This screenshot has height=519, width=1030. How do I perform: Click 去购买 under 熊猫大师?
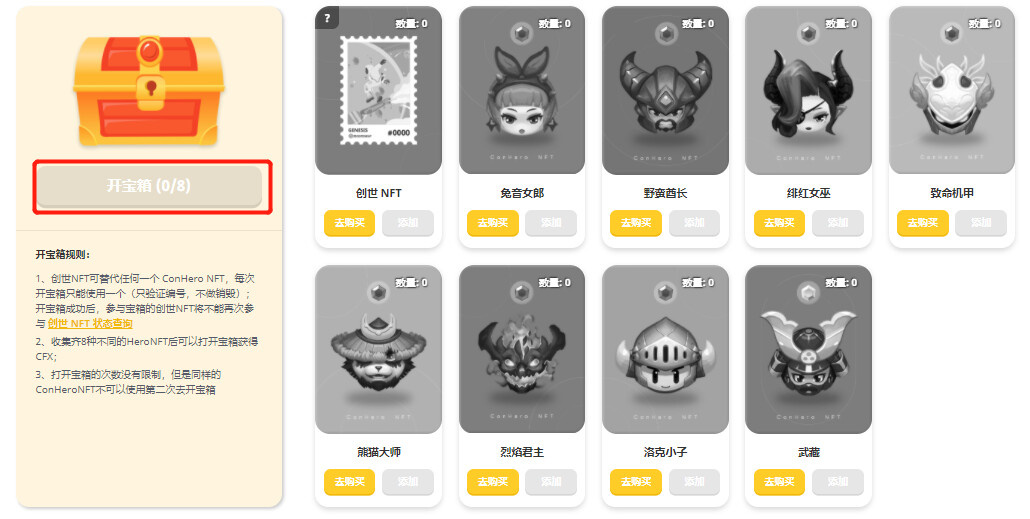pyautogui.click(x=349, y=482)
